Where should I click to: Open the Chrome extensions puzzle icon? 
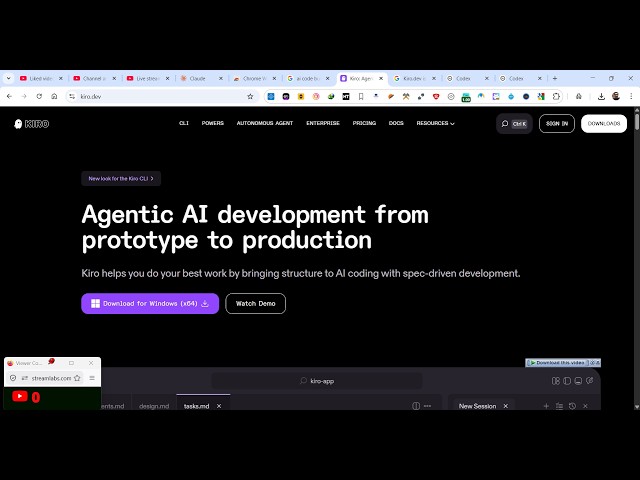(x=556, y=97)
